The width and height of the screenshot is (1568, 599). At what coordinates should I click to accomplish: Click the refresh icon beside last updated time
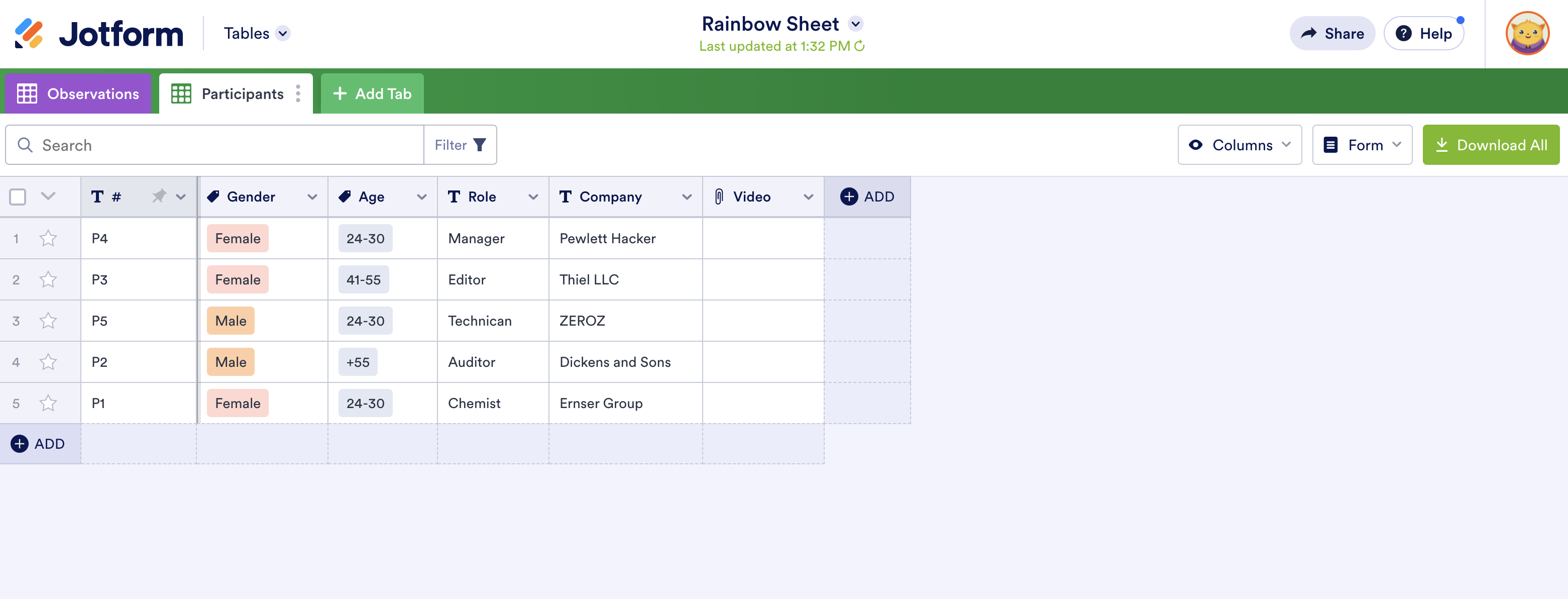click(859, 46)
